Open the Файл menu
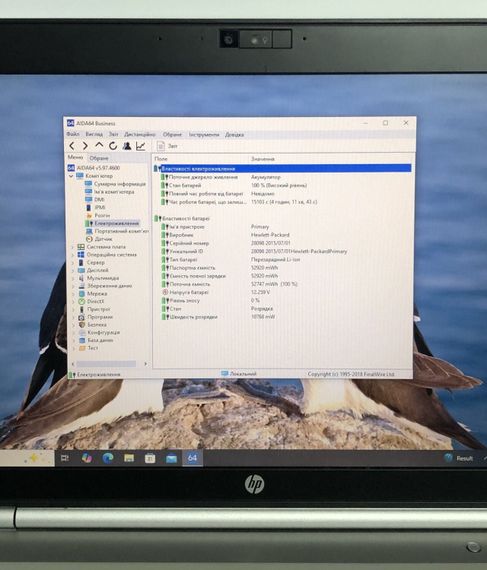 73,134
